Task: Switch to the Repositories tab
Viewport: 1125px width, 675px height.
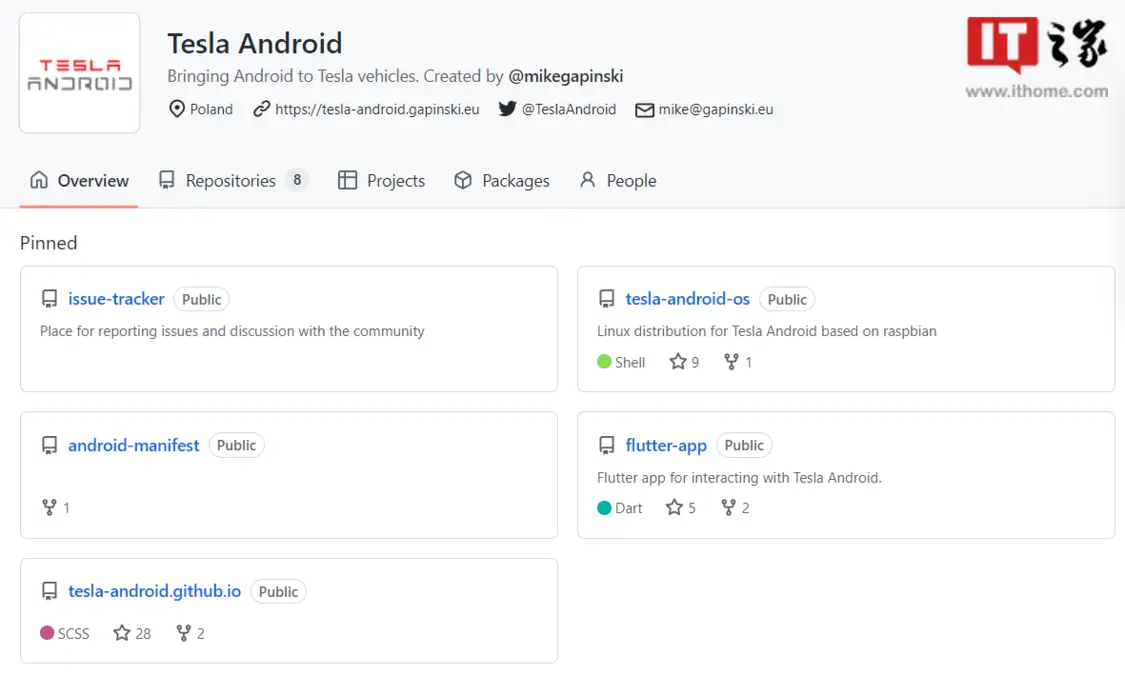Action: tap(231, 181)
